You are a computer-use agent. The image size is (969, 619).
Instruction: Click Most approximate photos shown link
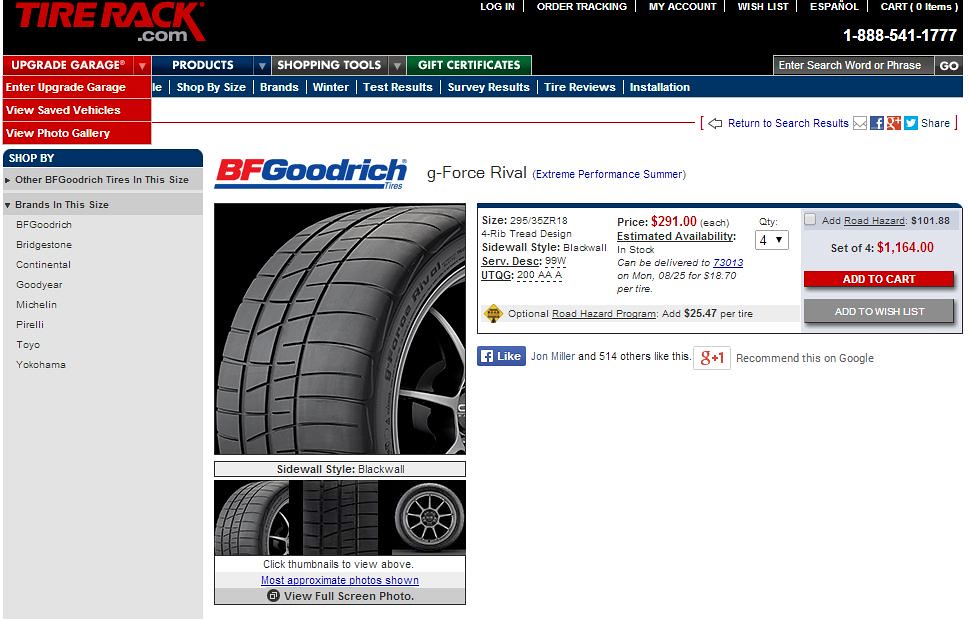(x=339, y=580)
